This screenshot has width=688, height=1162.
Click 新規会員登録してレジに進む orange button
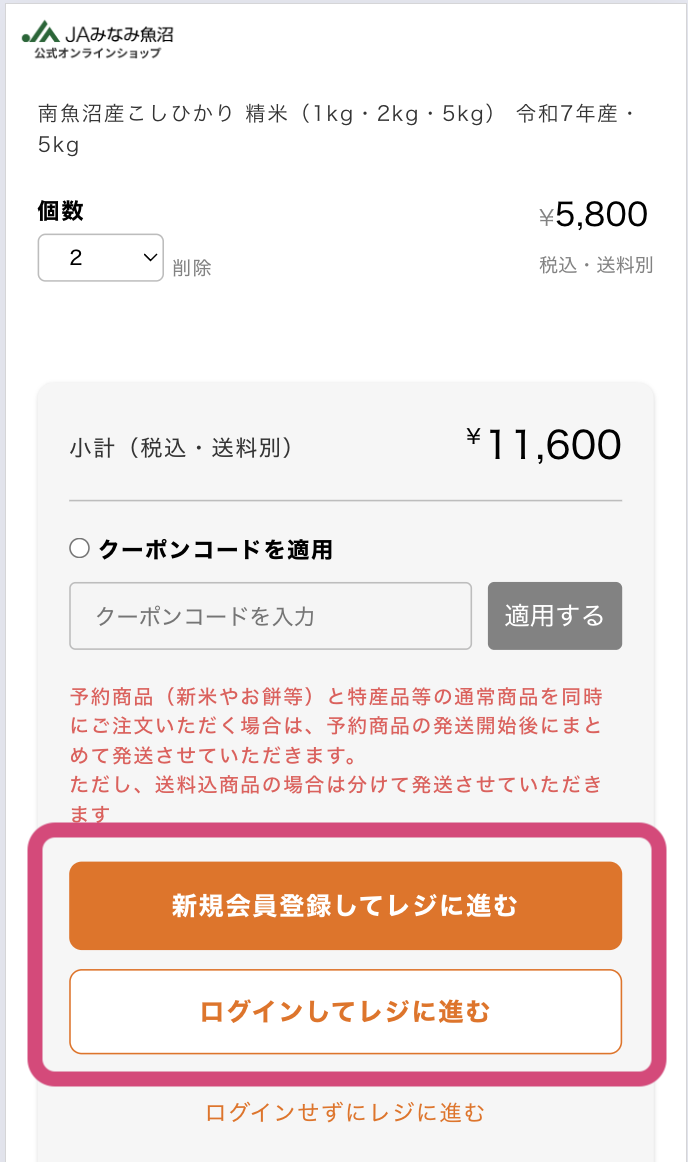click(x=344, y=905)
